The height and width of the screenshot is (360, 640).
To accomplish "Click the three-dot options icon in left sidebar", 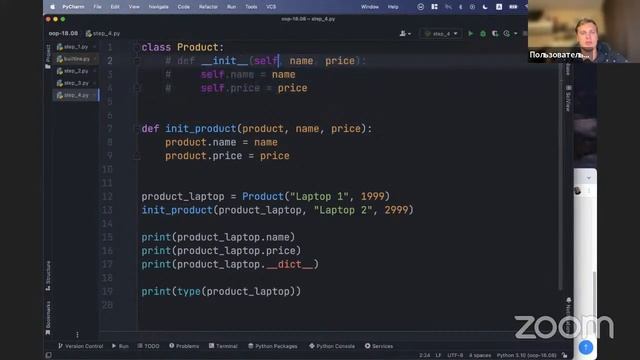I will click(x=77, y=335).
